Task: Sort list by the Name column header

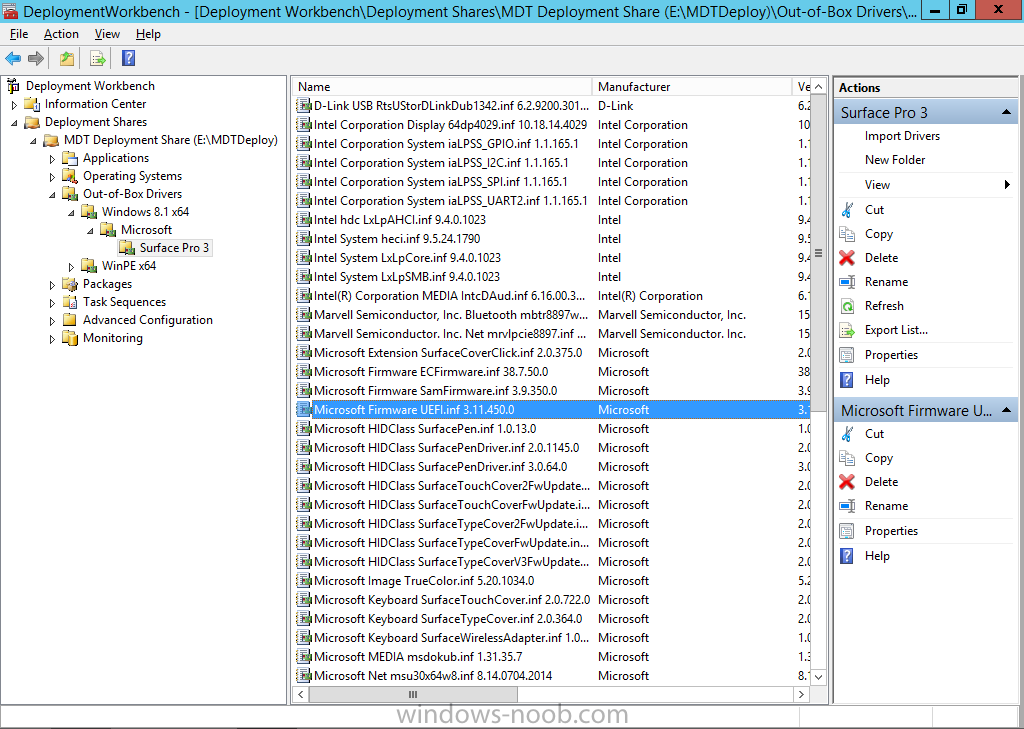Action: (442, 86)
